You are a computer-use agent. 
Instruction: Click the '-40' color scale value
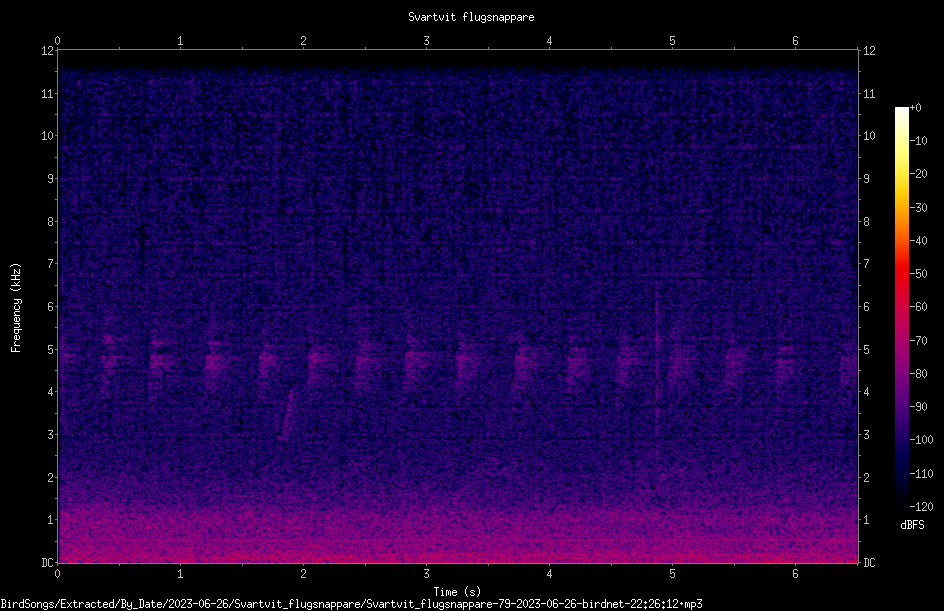pos(918,241)
